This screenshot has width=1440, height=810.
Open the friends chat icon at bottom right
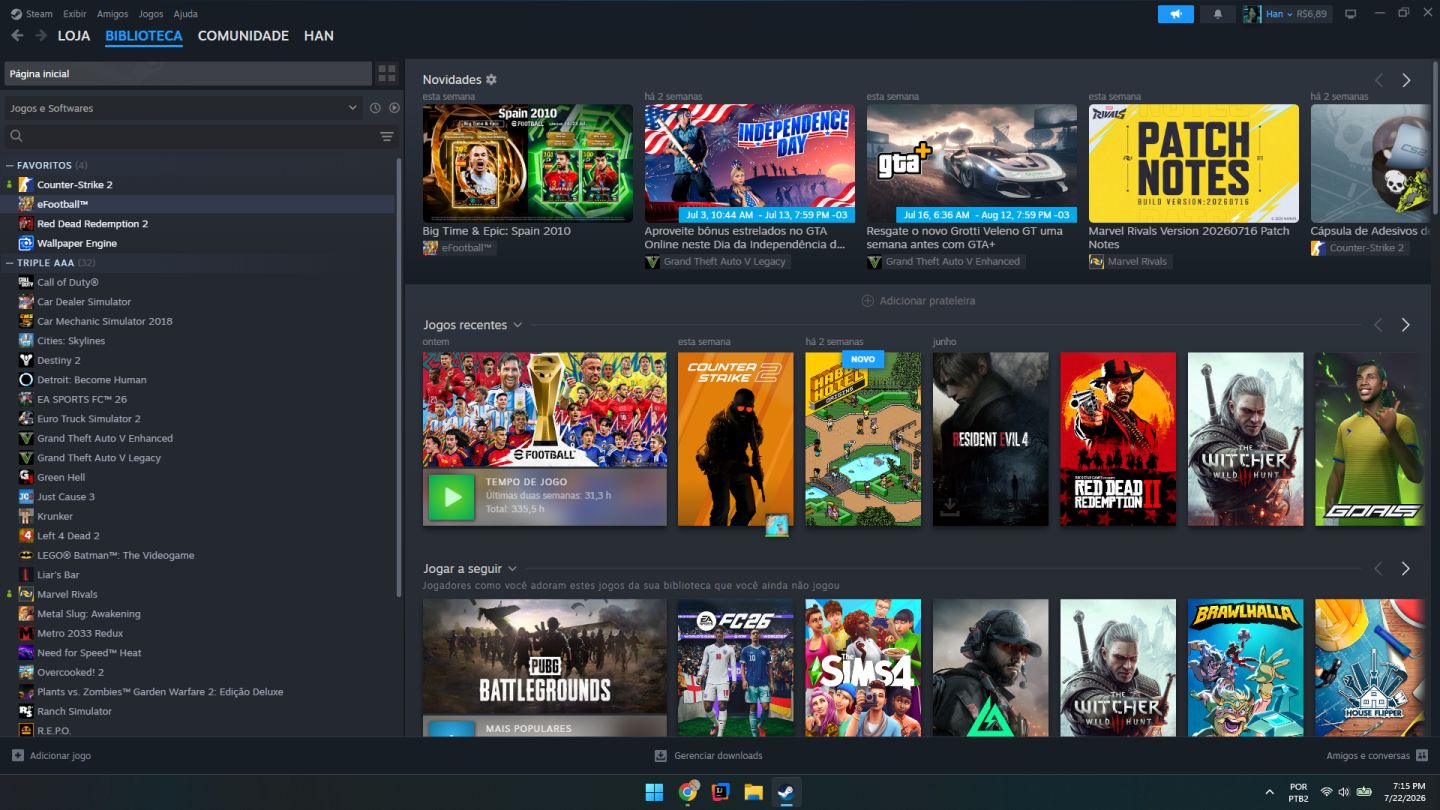(1422, 756)
